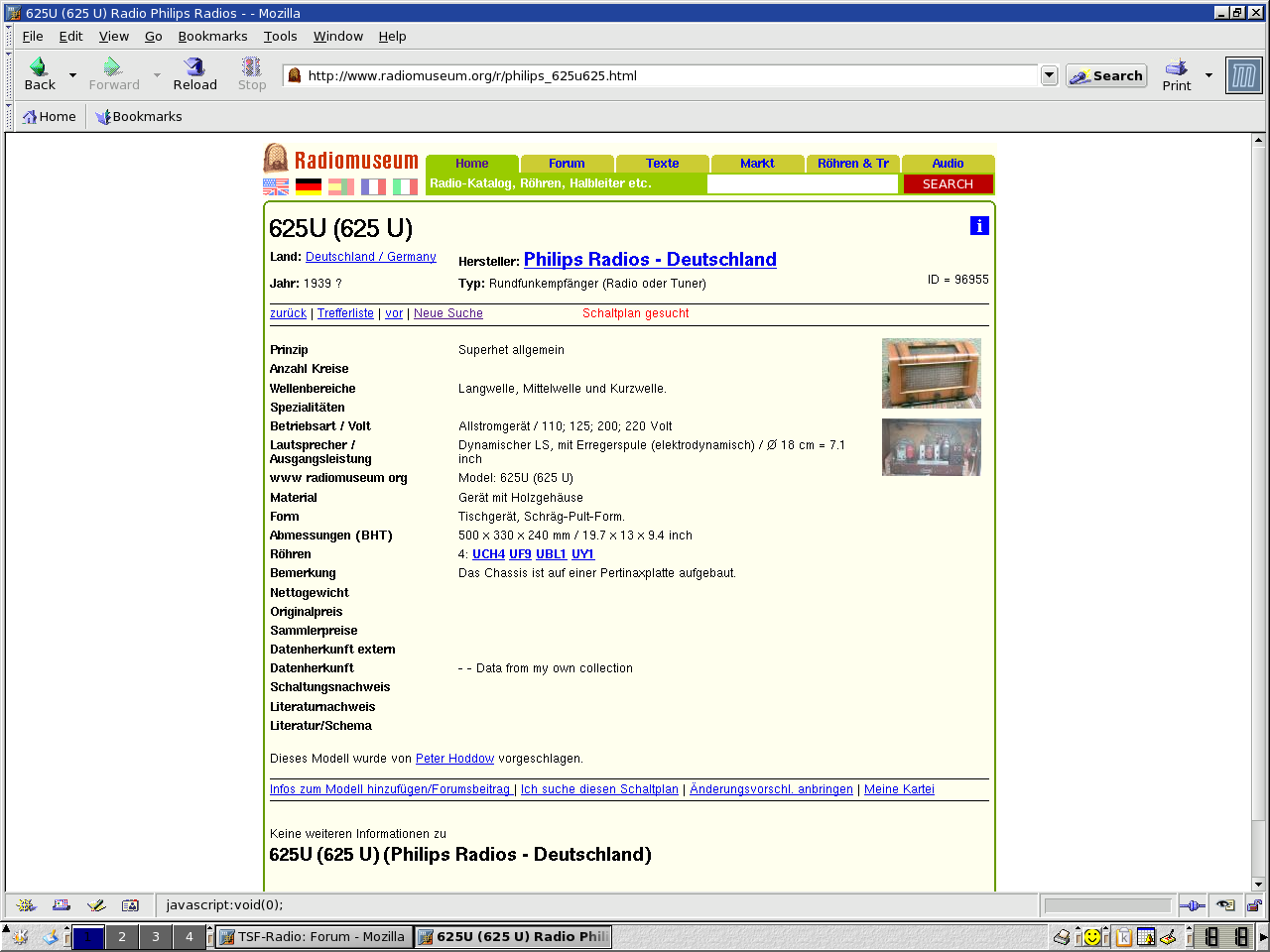
Task: Open the radio front view thumbnail
Action: [931, 373]
